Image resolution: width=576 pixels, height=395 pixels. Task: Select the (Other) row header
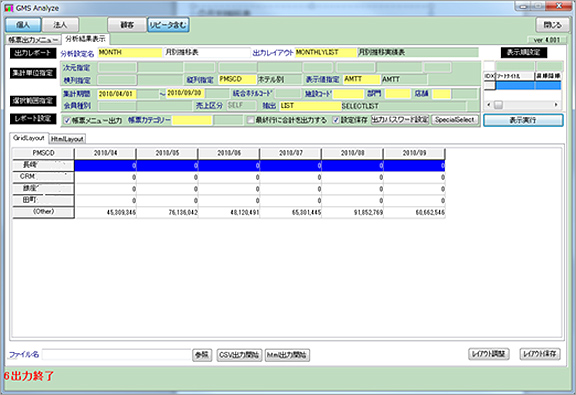pos(43,212)
